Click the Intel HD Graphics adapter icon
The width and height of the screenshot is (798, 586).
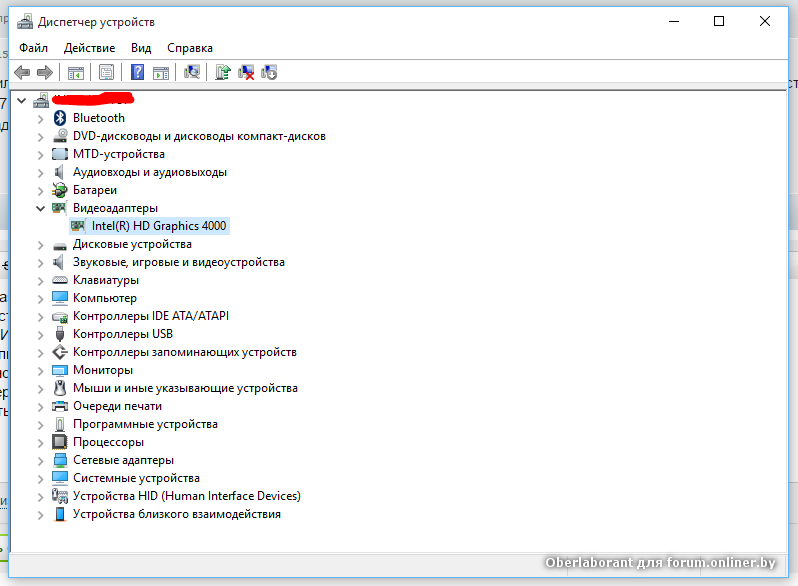pyautogui.click(x=78, y=226)
